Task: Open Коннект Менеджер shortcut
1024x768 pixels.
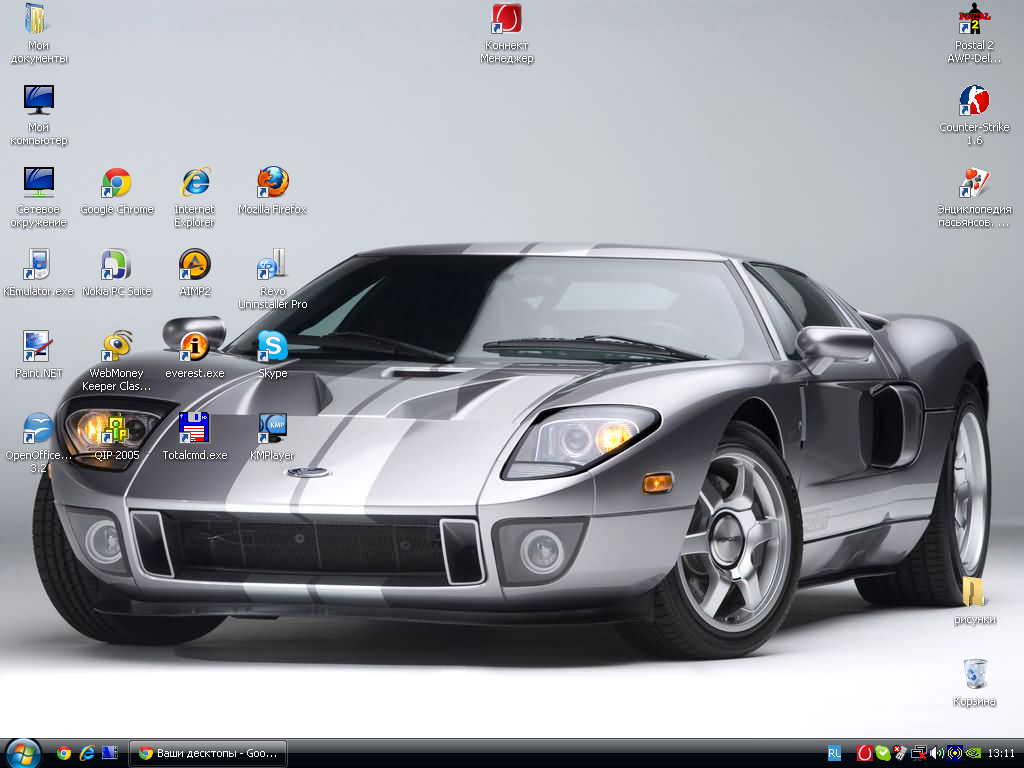Action: click(507, 20)
